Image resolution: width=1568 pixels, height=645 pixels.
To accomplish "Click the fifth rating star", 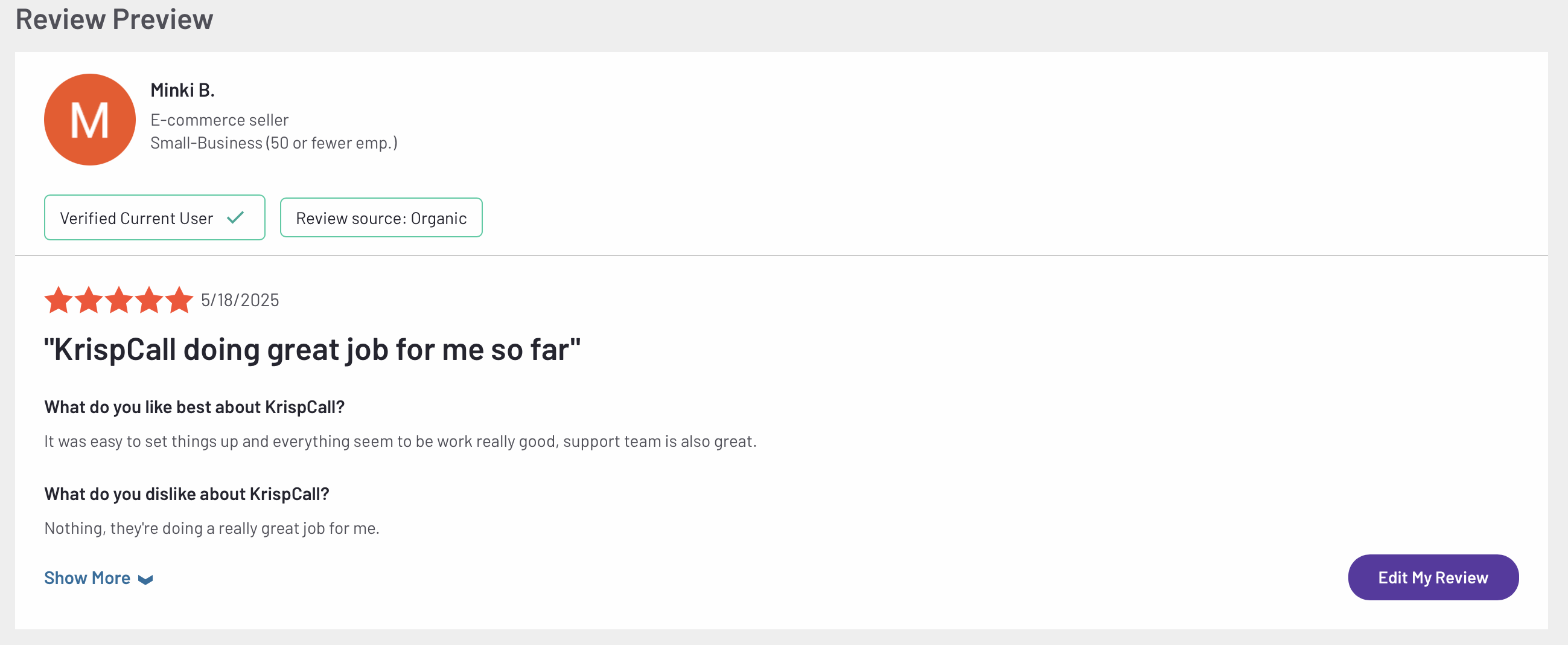I will pos(179,300).
